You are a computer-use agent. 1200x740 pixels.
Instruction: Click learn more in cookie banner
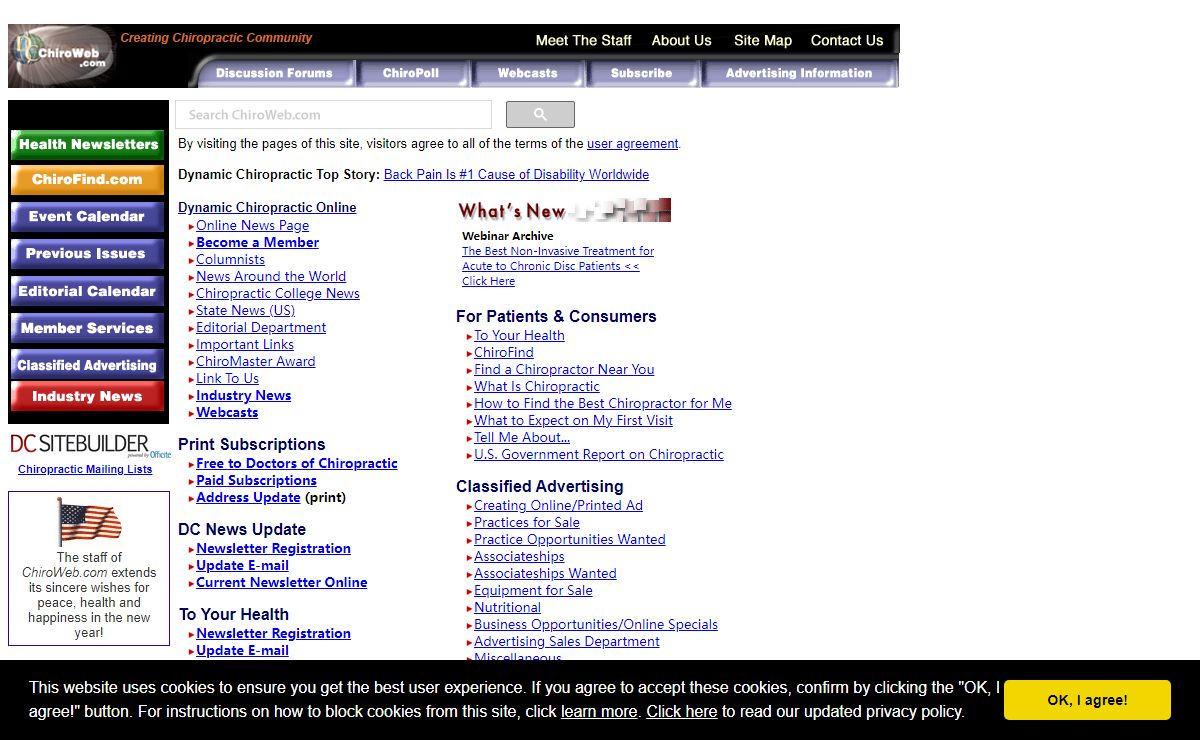coord(599,712)
